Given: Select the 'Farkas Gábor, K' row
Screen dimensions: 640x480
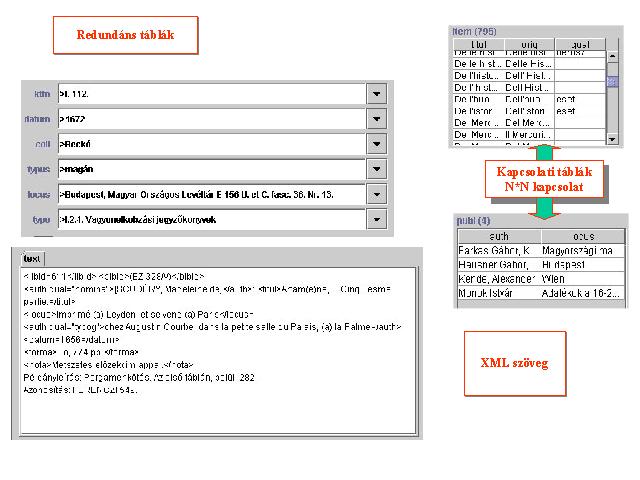Looking at the screenshot, I should pos(541,250).
